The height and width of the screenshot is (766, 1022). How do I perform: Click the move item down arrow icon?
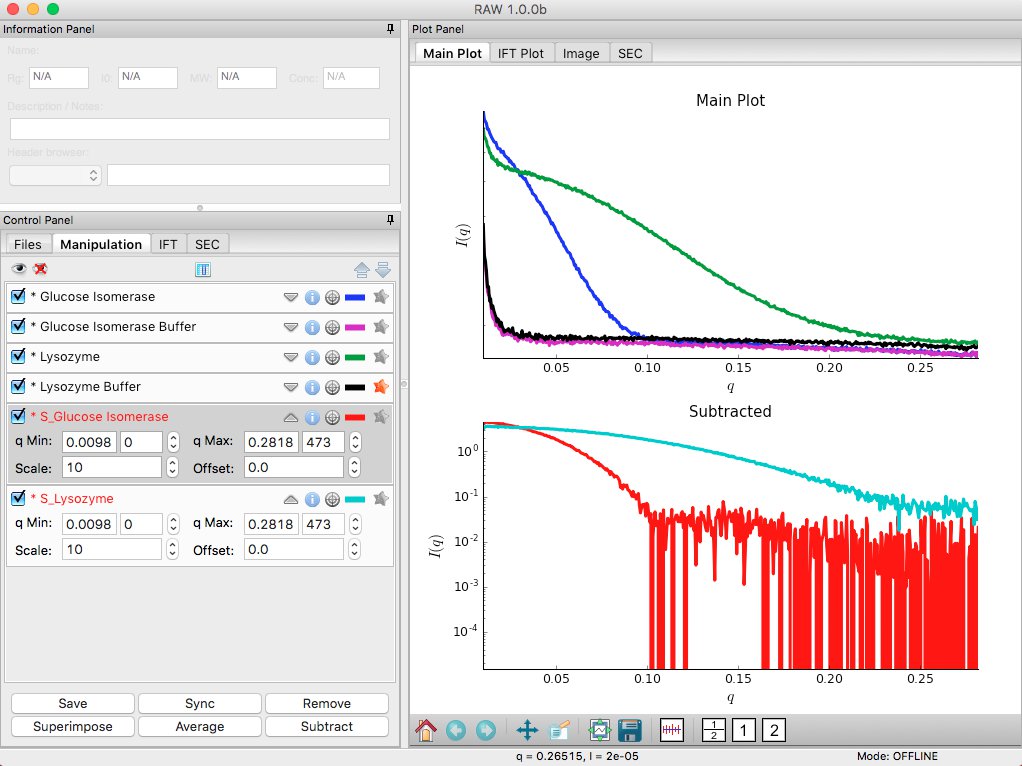tap(383, 269)
